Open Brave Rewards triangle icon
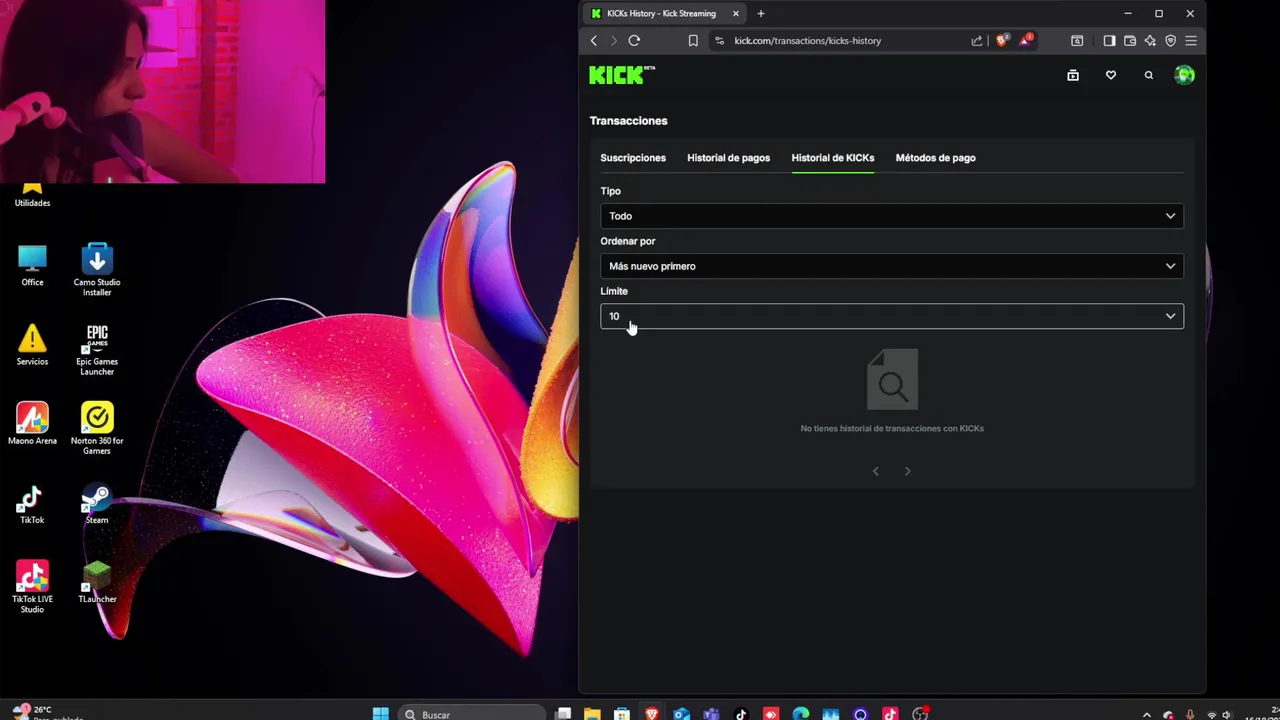Image resolution: width=1280 pixels, height=720 pixels. (1026, 41)
